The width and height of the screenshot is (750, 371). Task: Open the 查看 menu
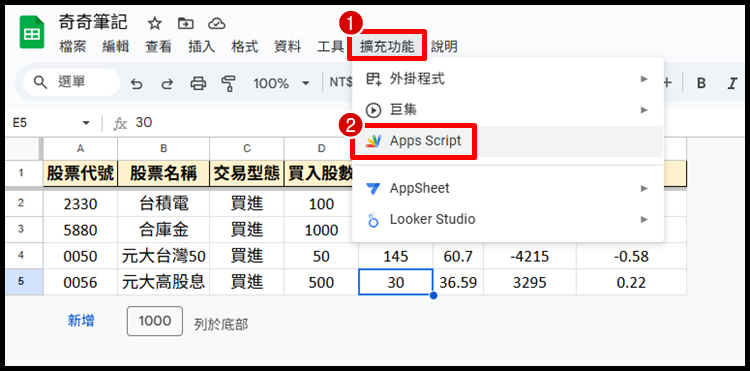[x=159, y=46]
